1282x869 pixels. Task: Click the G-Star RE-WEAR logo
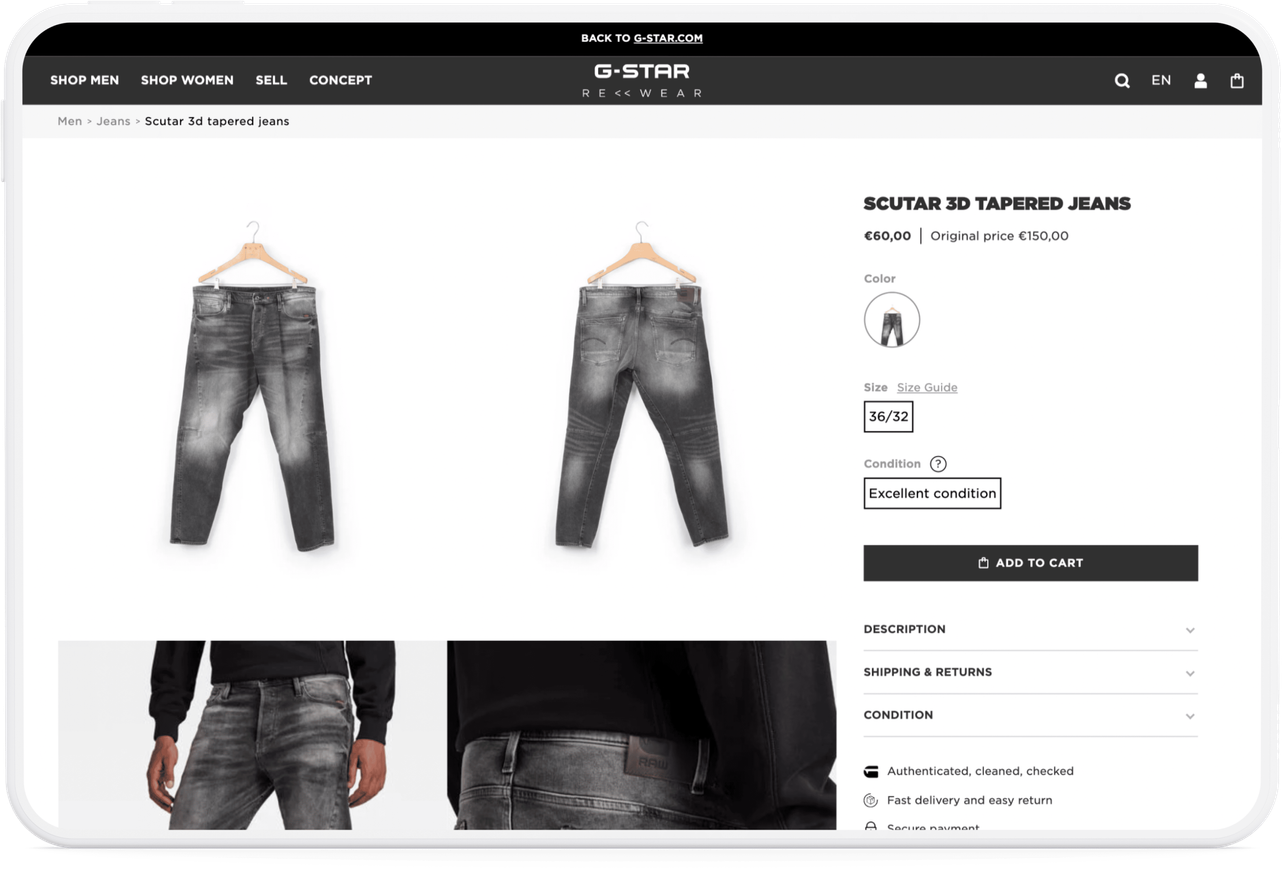pyautogui.click(x=641, y=80)
